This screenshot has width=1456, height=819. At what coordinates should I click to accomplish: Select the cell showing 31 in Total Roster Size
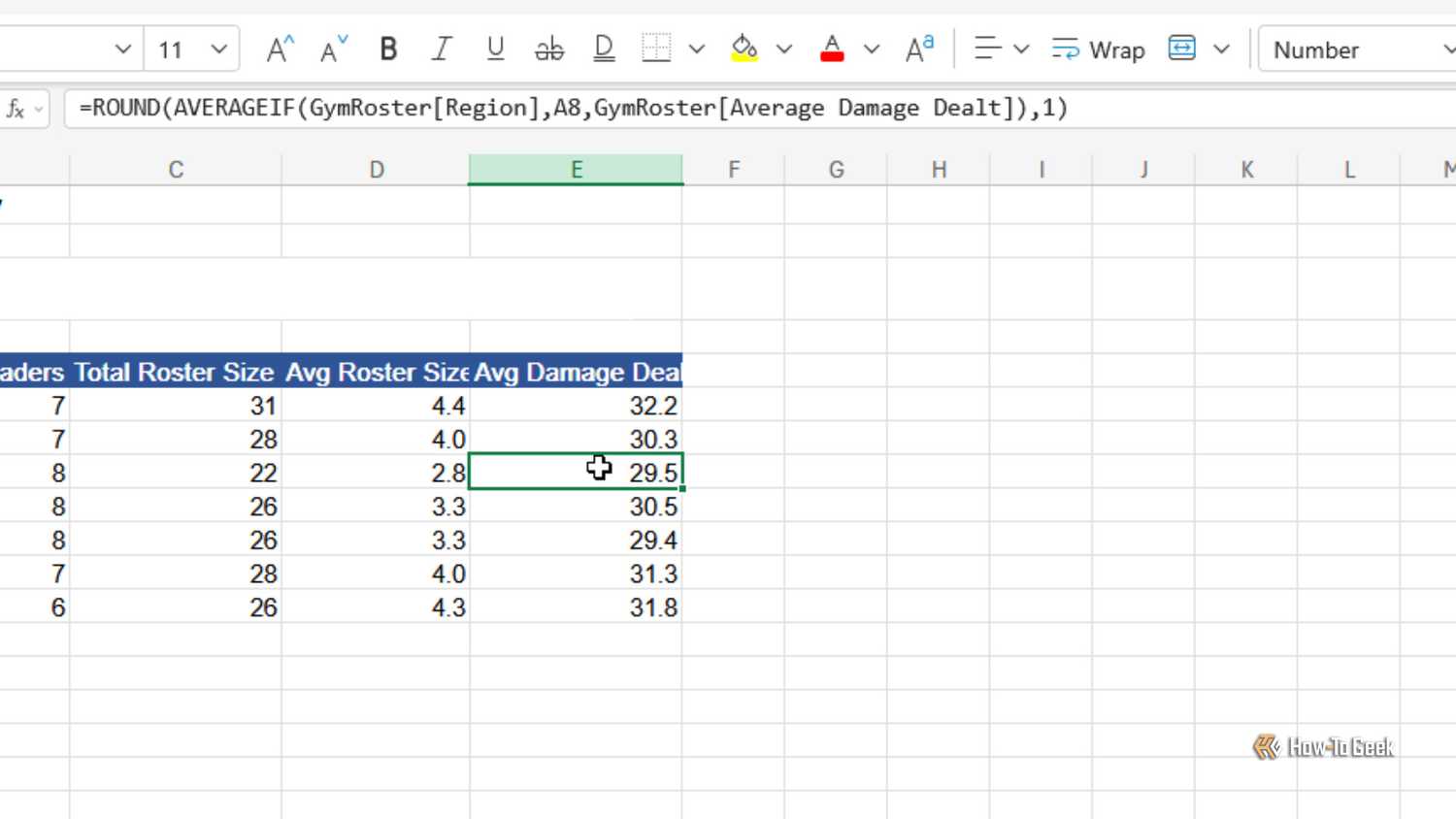coord(176,406)
